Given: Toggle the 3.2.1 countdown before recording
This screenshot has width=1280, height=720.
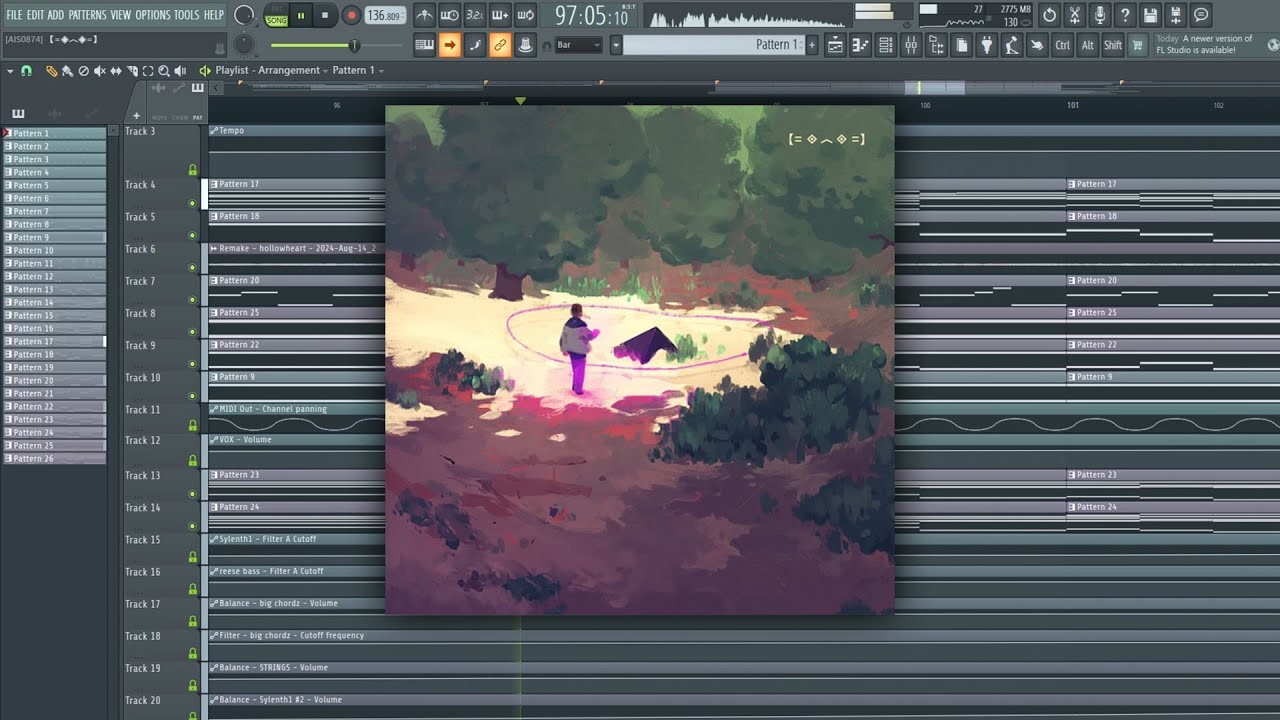Looking at the screenshot, I should (x=474, y=15).
